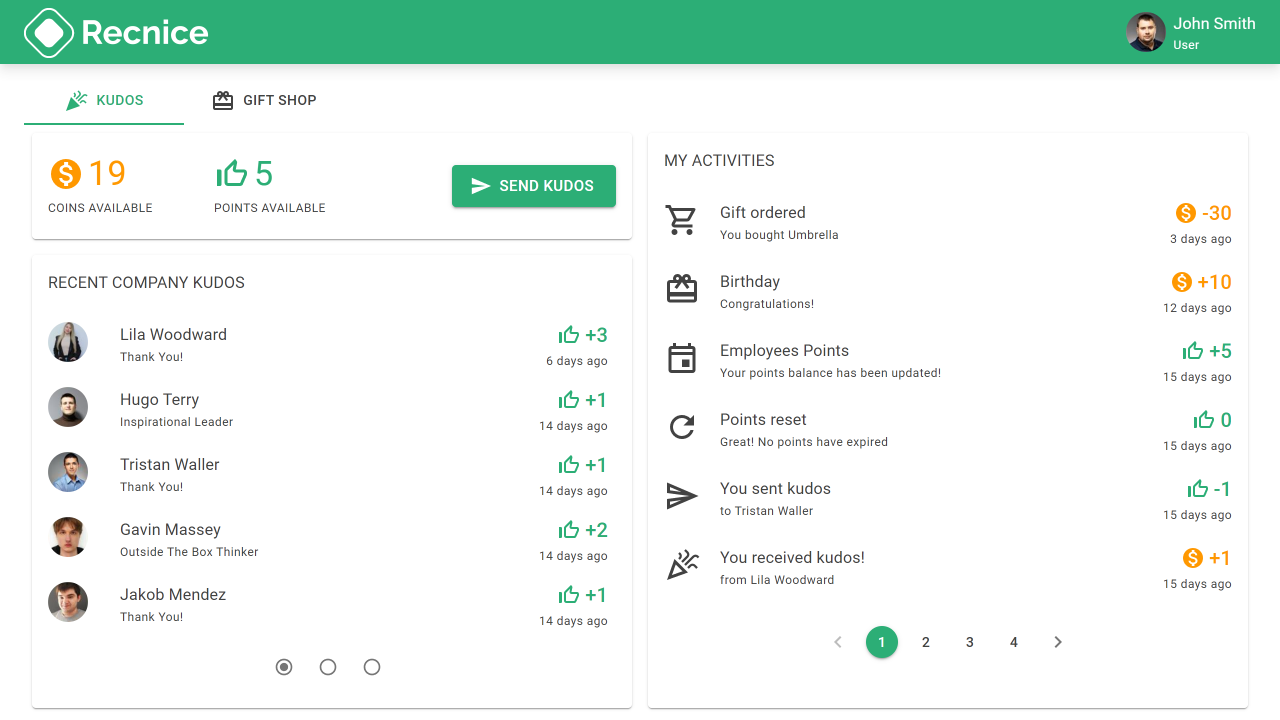Click the My Activities heading
Screen dimensions: 1280x720
pyautogui.click(x=719, y=161)
